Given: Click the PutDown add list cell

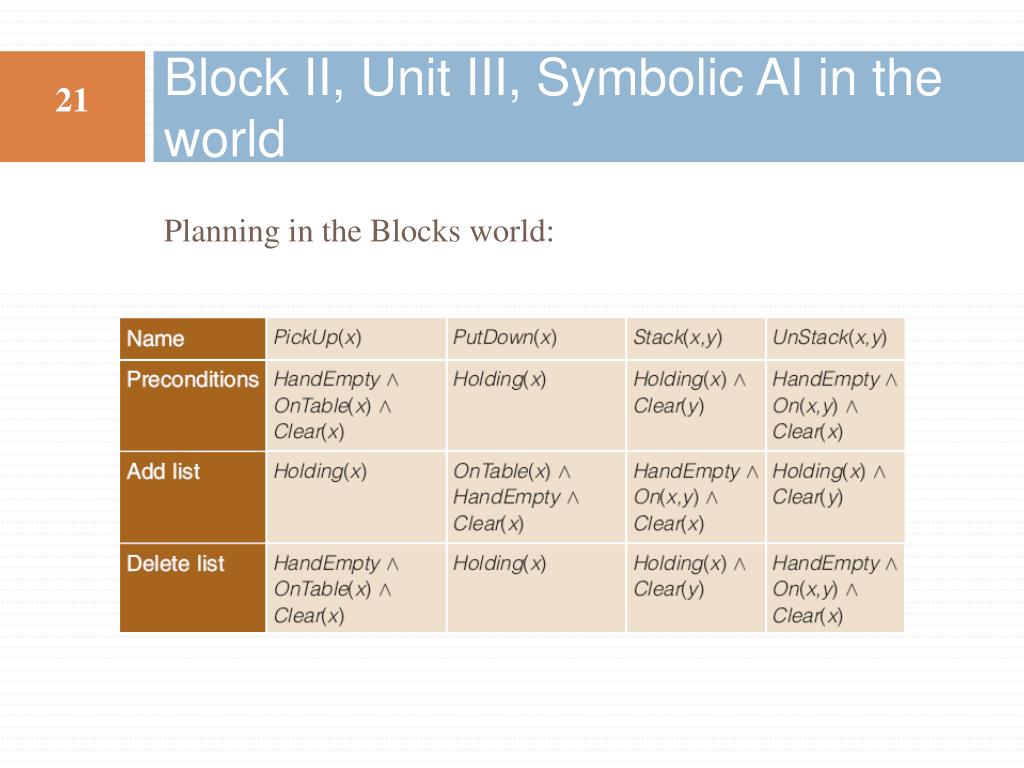Looking at the screenshot, I should (536, 497).
